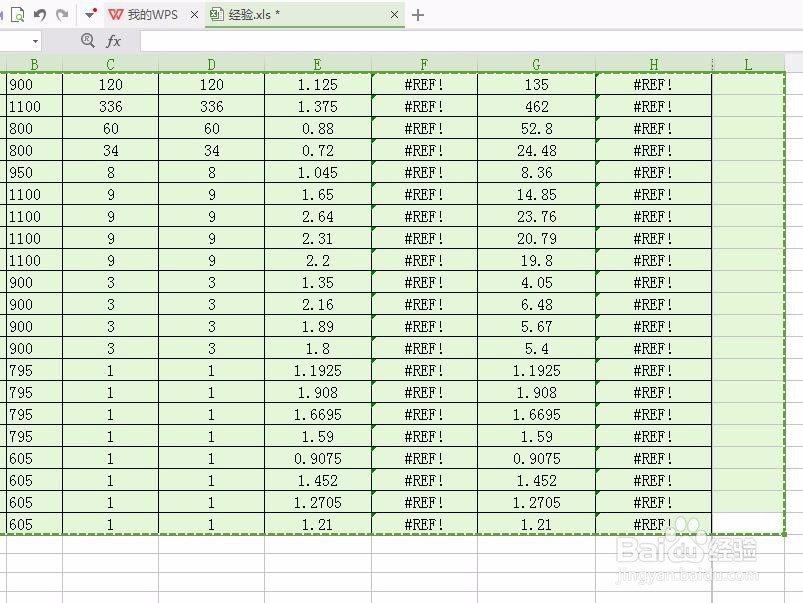Click column E cell with value 0.88
Viewport: 803px width, 603px height.
[x=318, y=129]
